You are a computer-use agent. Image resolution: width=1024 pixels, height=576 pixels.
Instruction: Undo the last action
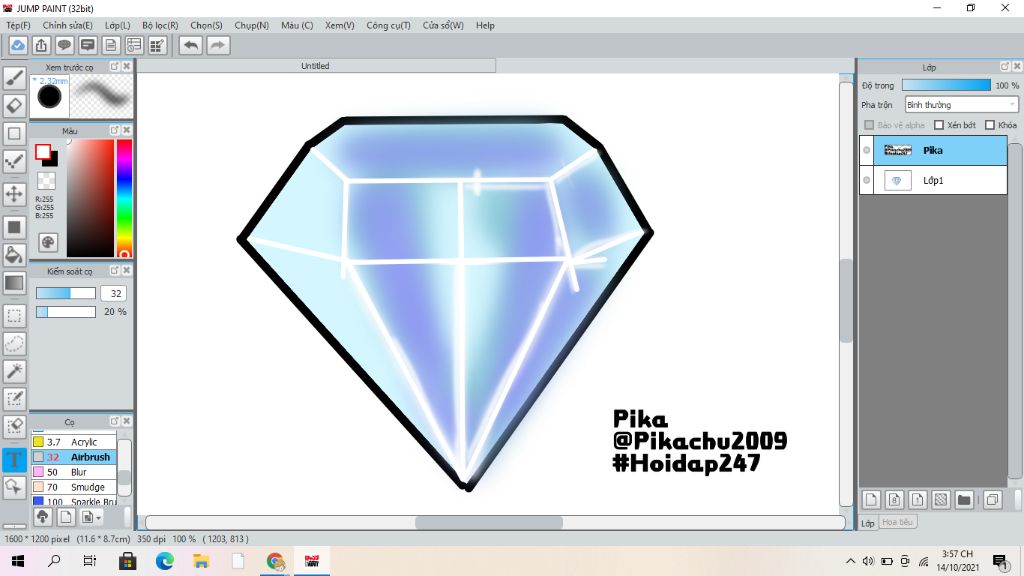tap(191, 45)
